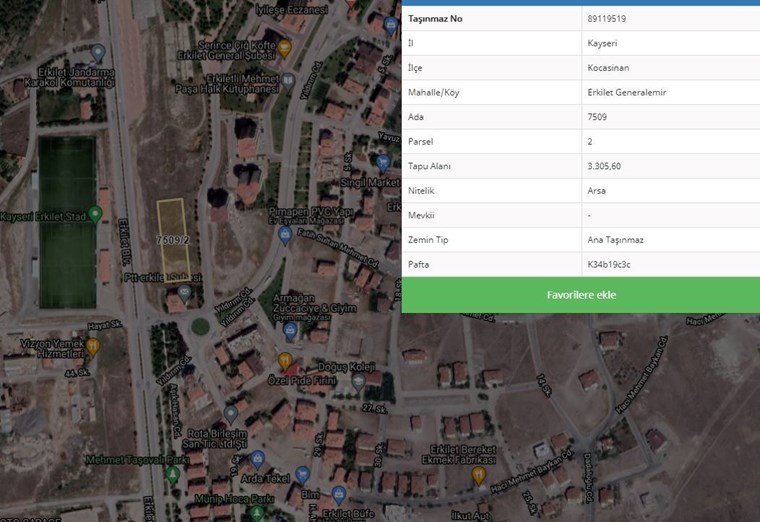Screen dimensions: 760x522
Task: Click the Tapu Alanı value 3.305,60
Action: [604, 166]
